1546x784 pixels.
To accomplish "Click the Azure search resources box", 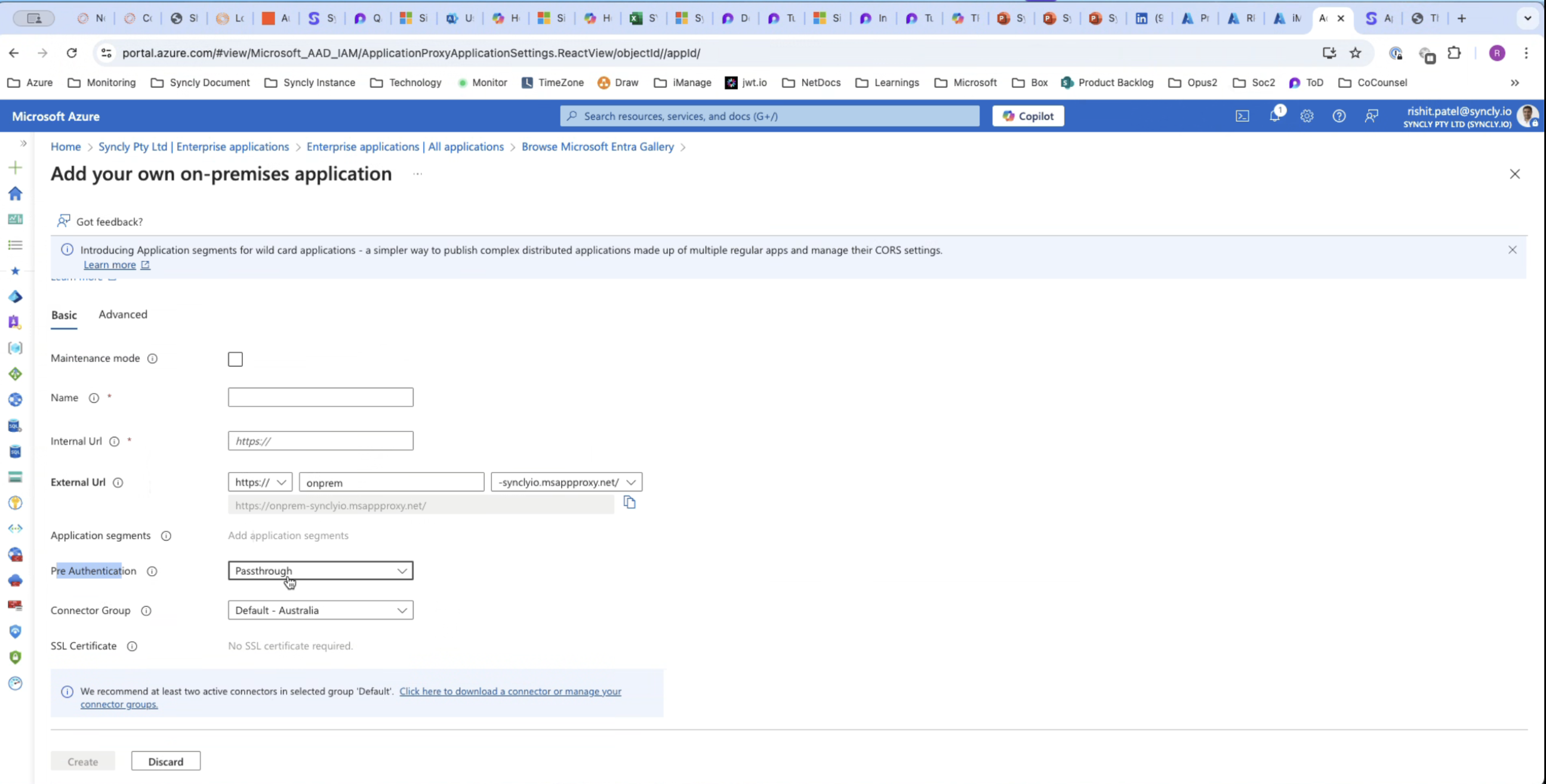I will click(x=770, y=116).
